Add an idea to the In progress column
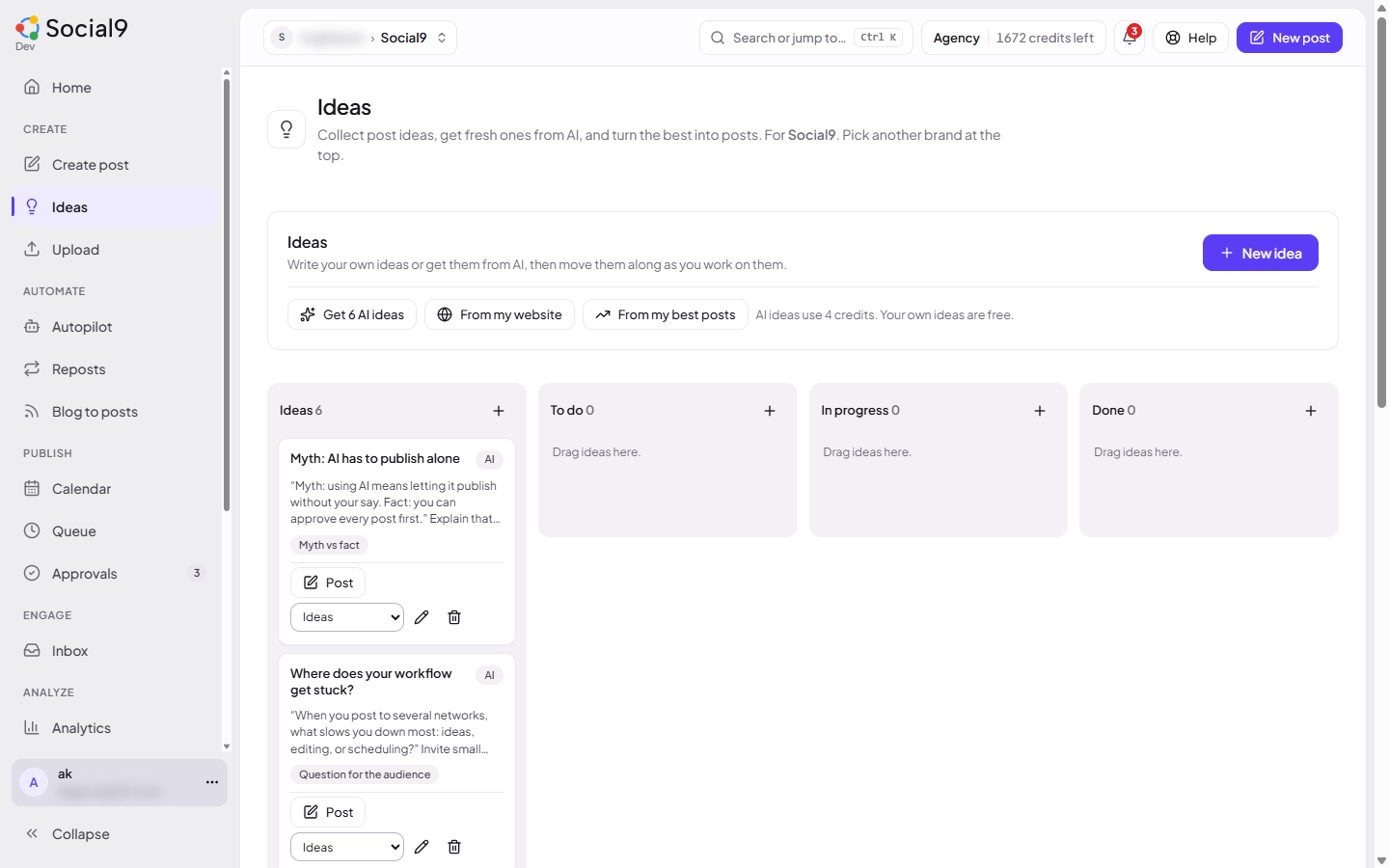The width and height of the screenshot is (1389, 868). tap(1040, 411)
